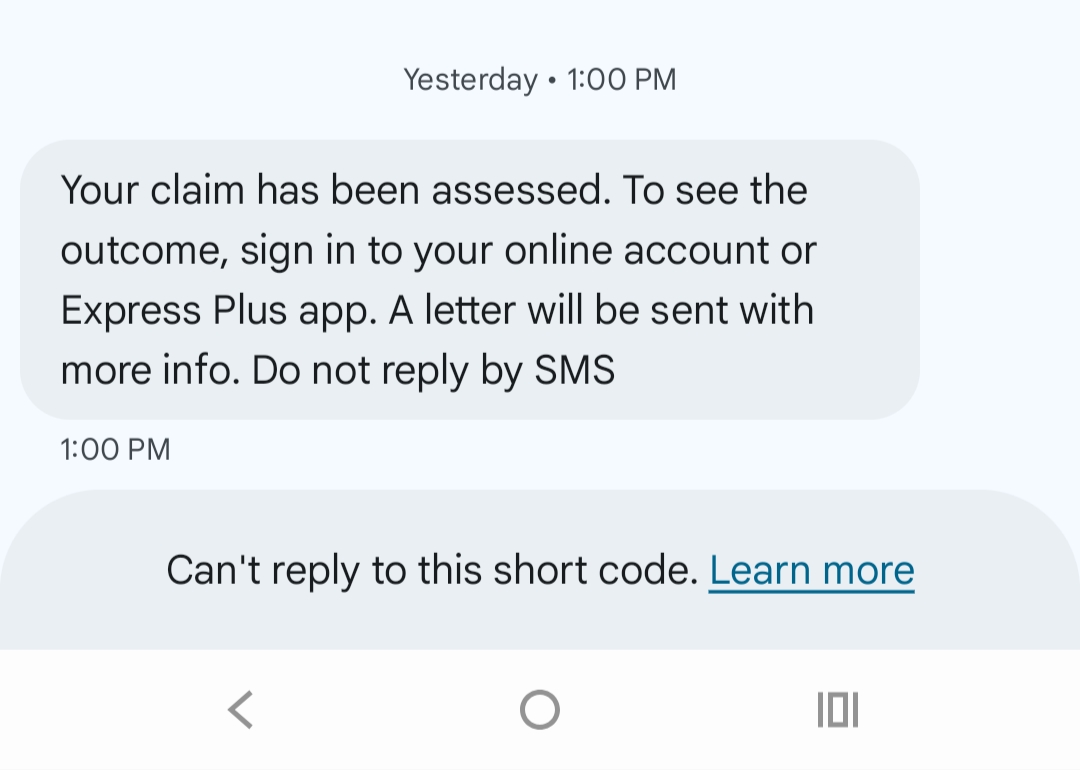Tap the 1:00 PM timestamp under the message
1080x770 pixels.
115,449
